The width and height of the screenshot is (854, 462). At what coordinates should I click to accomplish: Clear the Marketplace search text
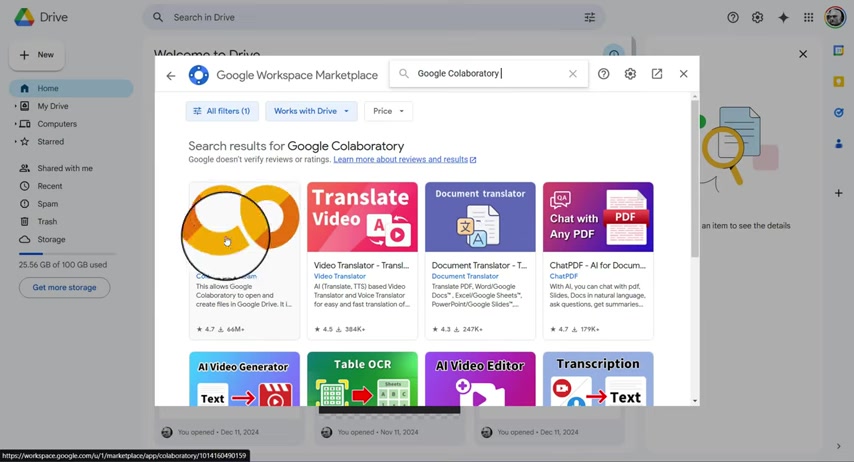click(x=572, y=74)
